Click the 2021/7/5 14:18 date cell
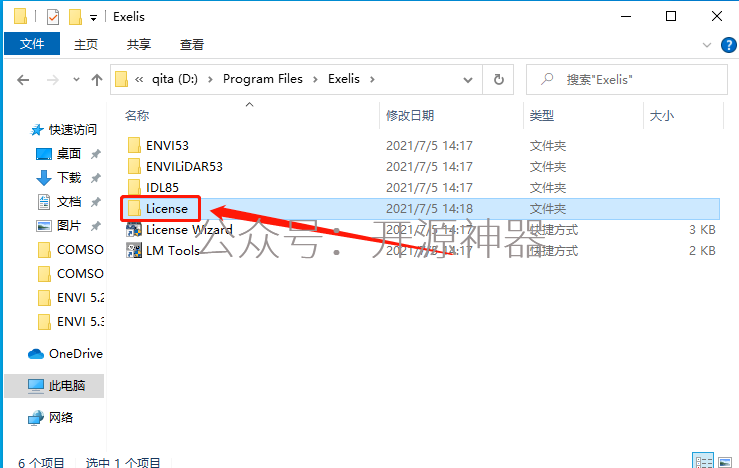The height and width of the screenshot is (468, 739). tap(429, 209)
